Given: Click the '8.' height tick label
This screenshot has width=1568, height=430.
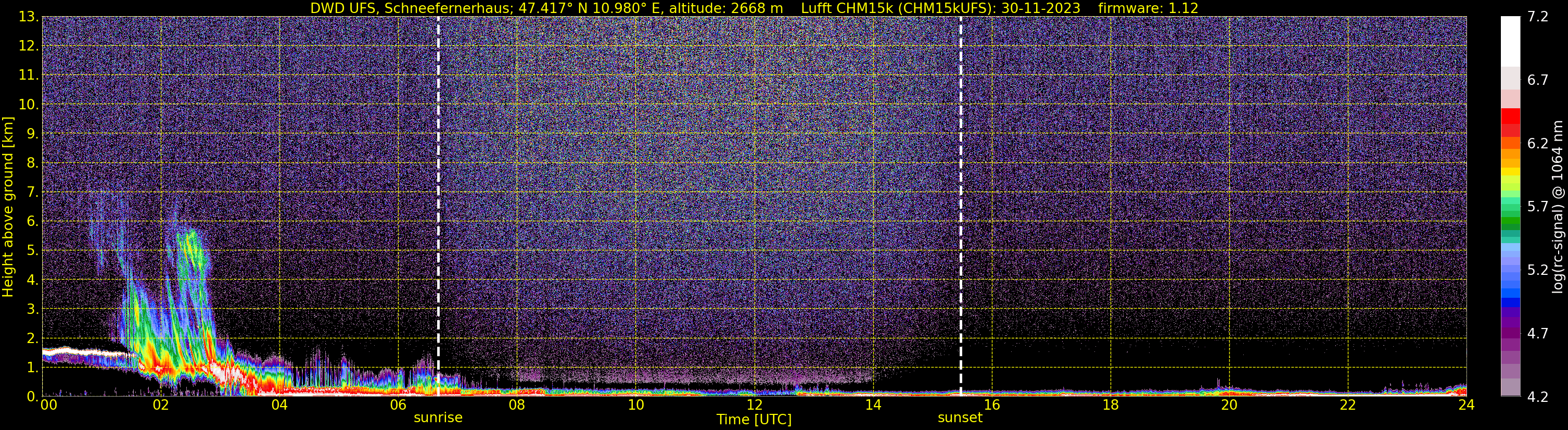Looking at the screenshot, I should tap(32, 162).
